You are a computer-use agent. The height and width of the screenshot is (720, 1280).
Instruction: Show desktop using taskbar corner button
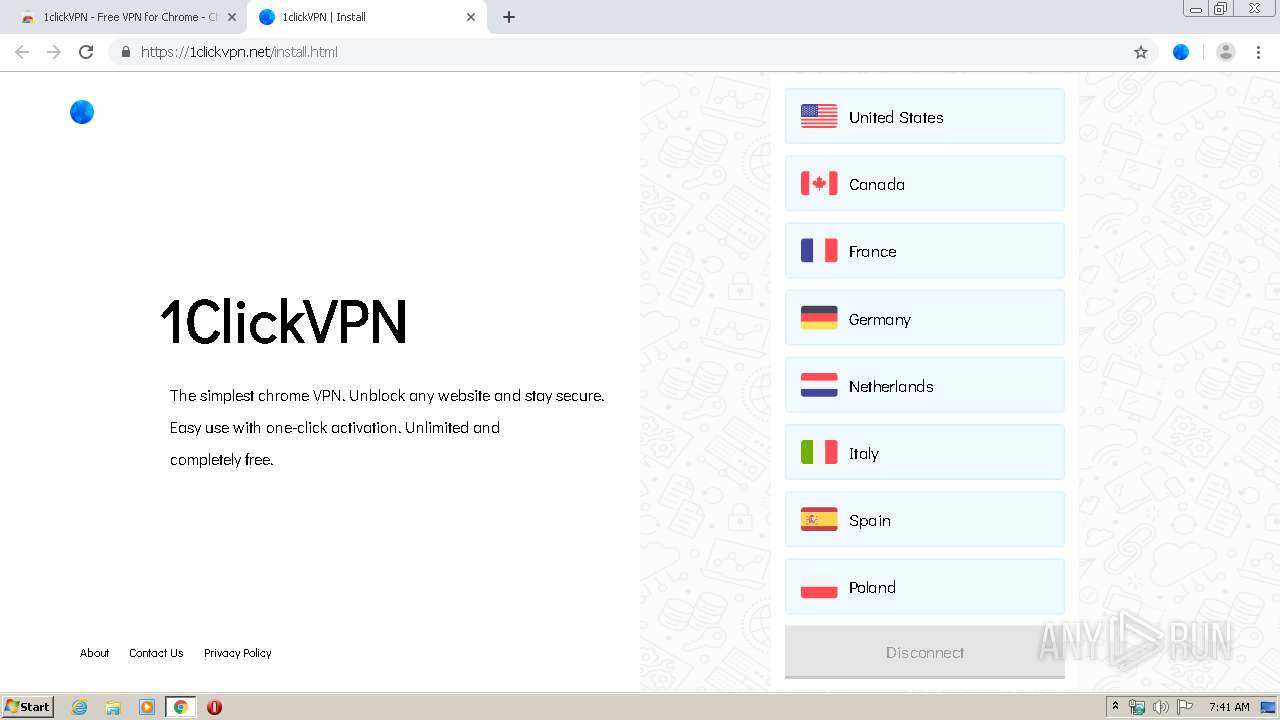[x=1269, y=707]
